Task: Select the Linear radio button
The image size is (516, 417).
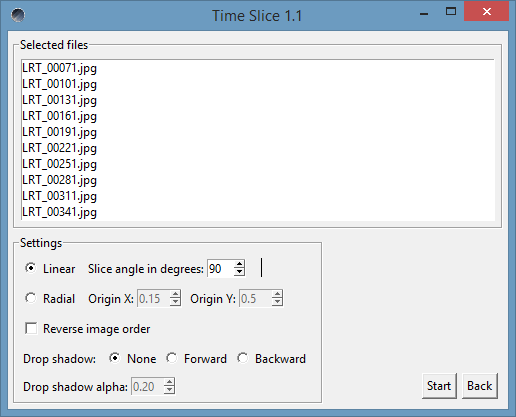Action: 31,268
